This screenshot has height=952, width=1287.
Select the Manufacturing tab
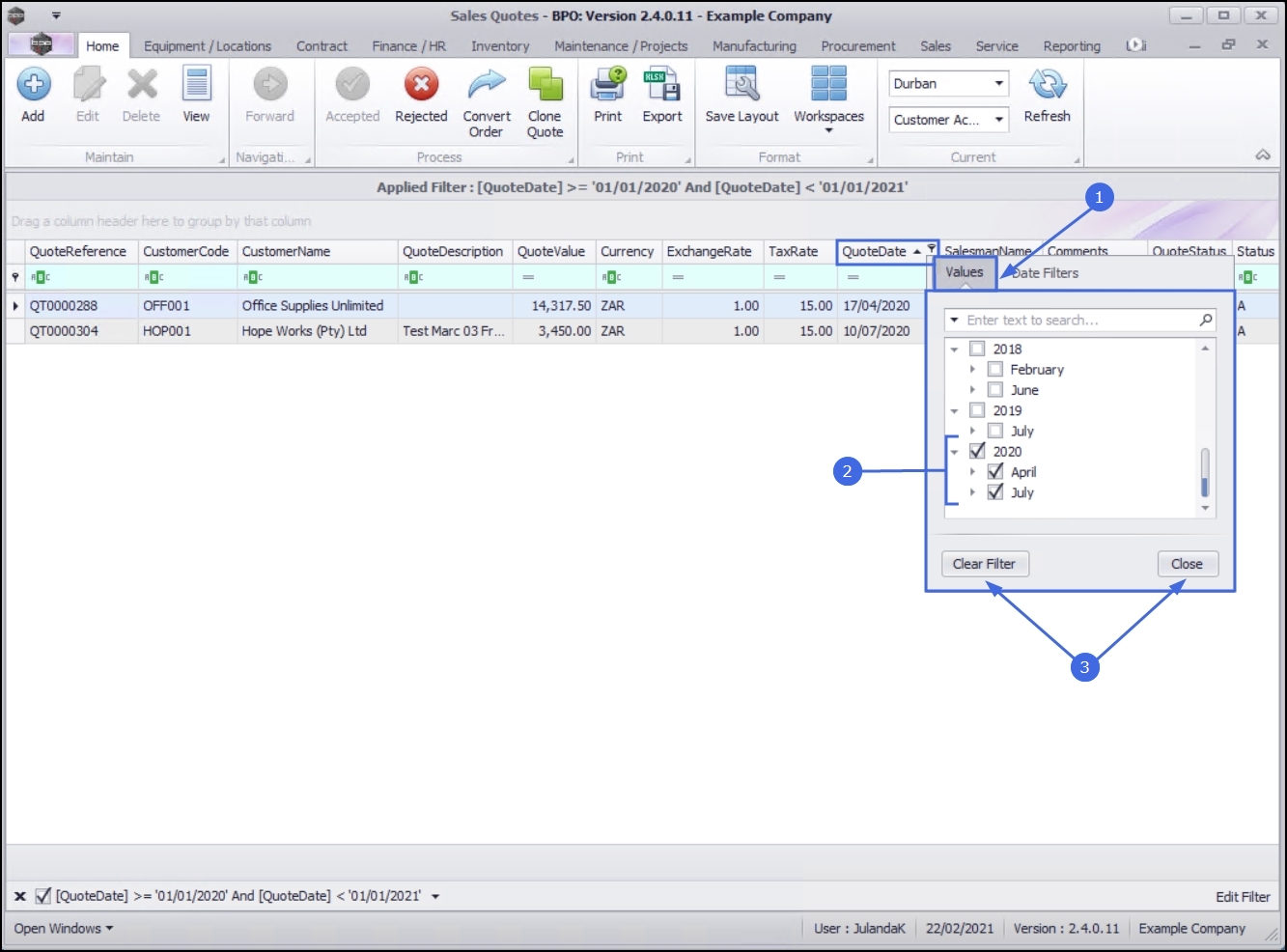(754, 46)
